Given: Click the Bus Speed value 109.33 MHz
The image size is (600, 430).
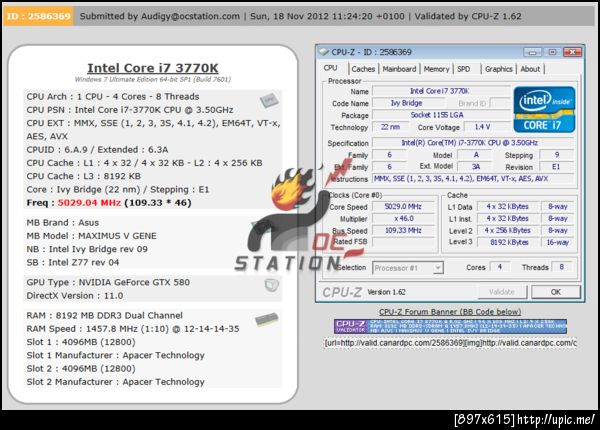Looking at the screenshot, I should tap(403, 230).
